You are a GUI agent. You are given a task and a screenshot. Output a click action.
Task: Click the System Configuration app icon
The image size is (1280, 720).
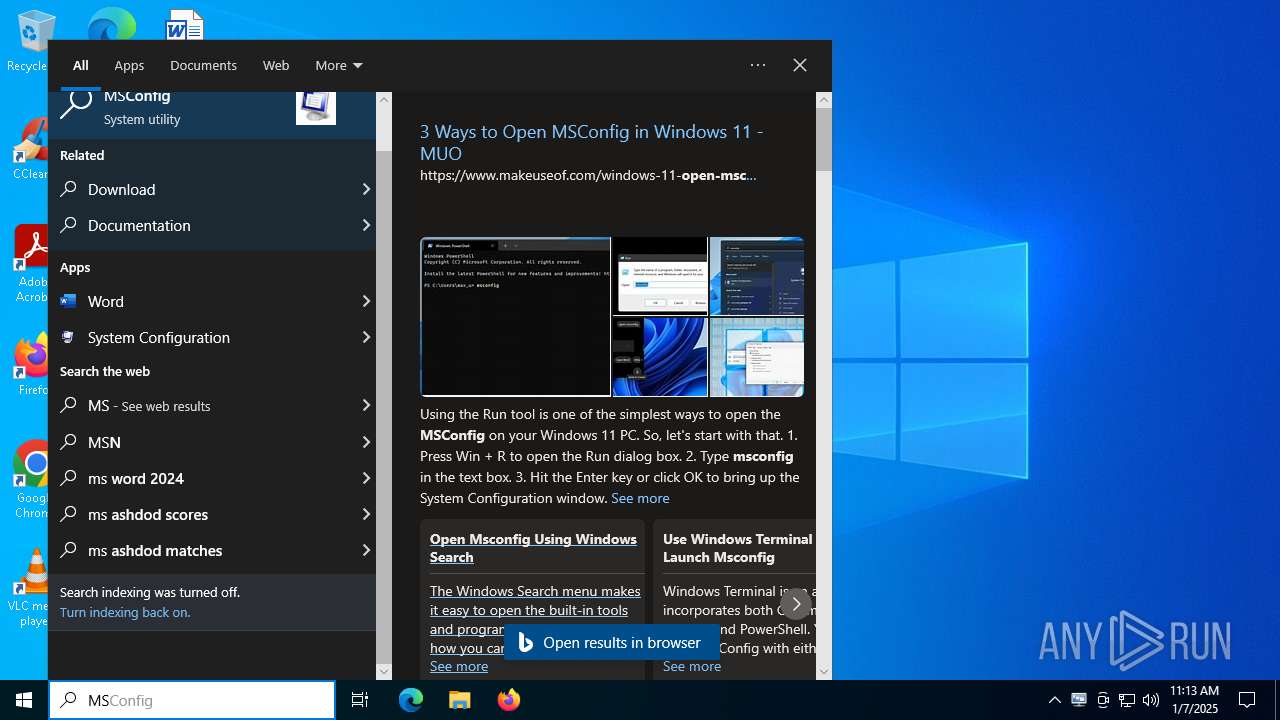pos(68,337)
